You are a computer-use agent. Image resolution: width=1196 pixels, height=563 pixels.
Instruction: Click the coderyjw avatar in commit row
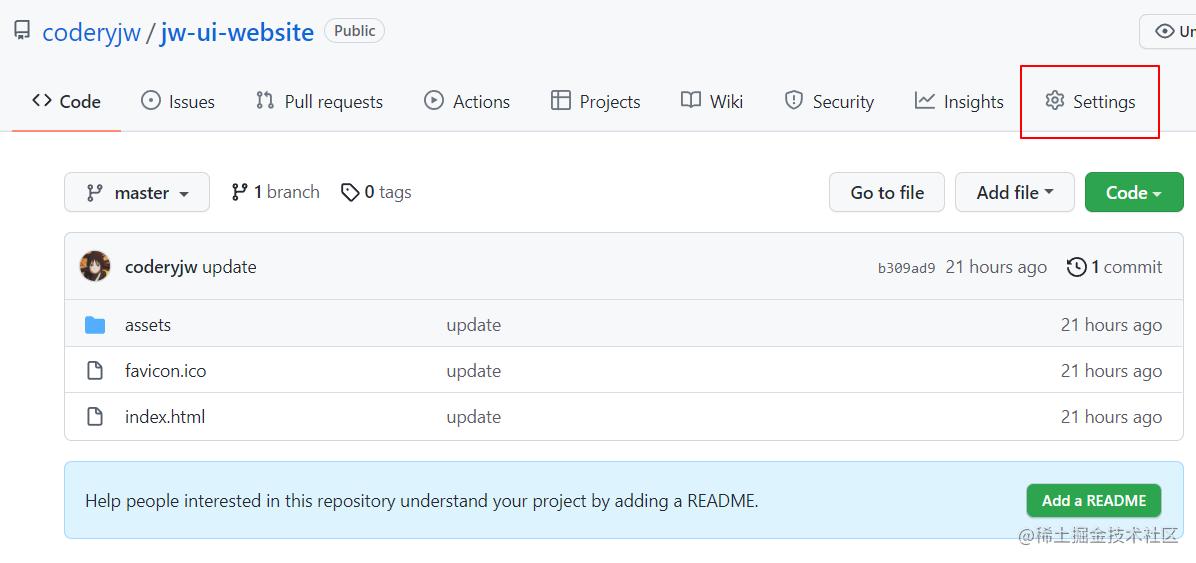click(x=95, y=267)
